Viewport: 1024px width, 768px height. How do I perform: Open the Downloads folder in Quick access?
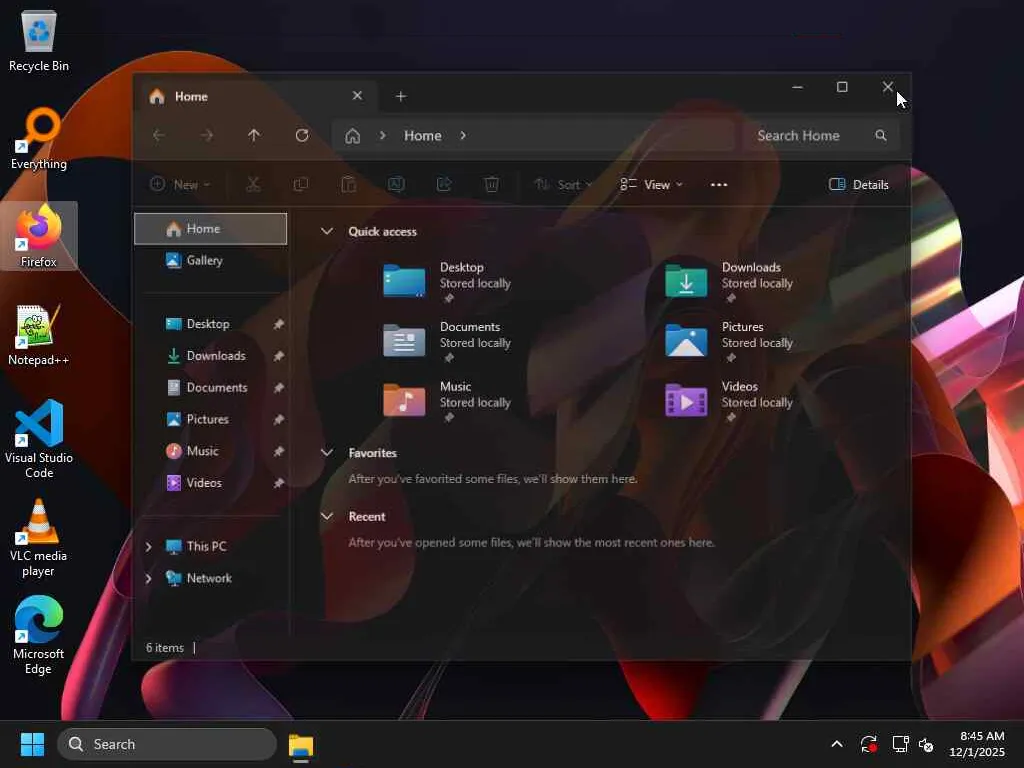(x=729, y=281)
